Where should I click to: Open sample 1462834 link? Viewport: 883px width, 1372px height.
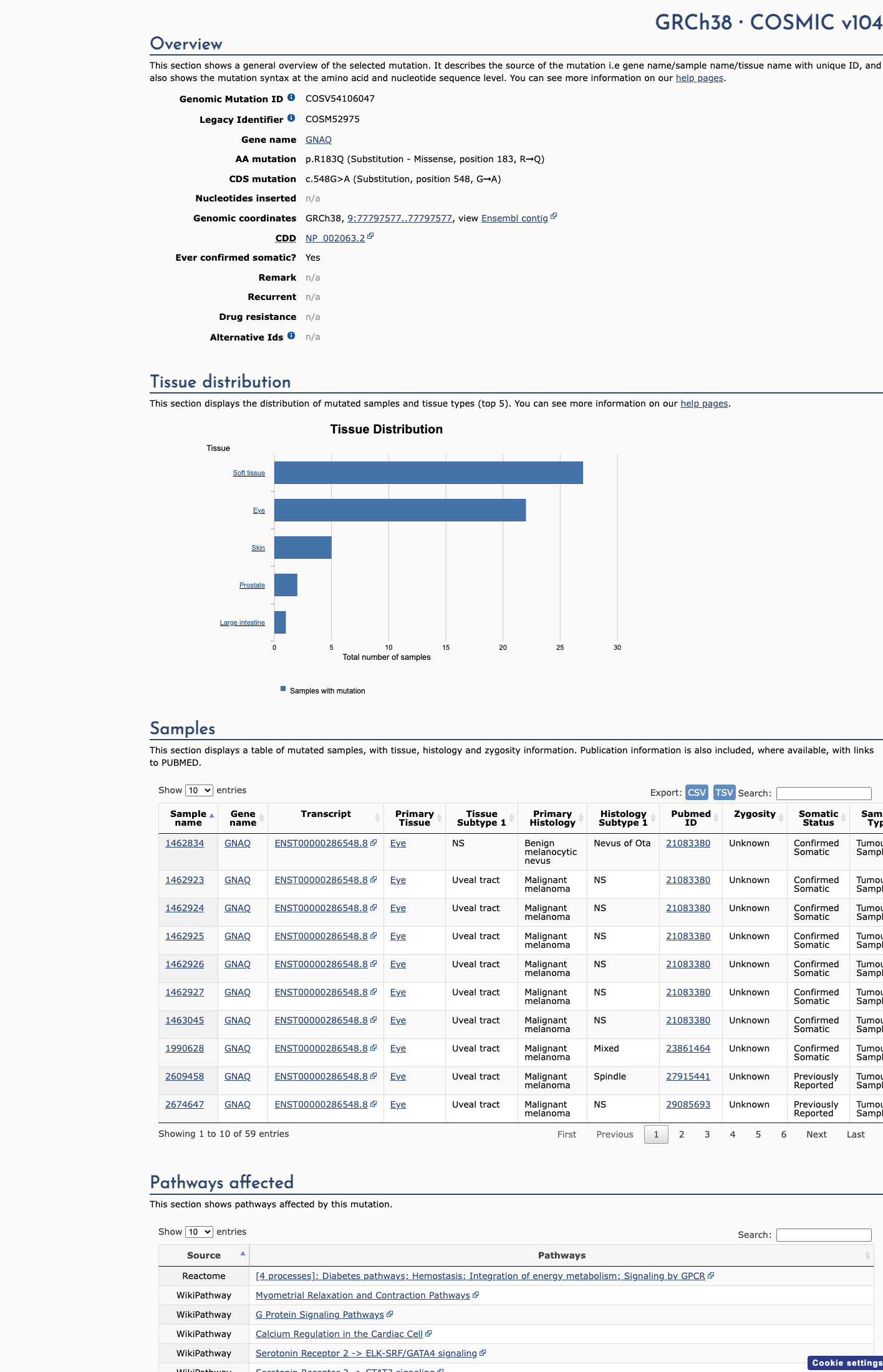[185, 843]
